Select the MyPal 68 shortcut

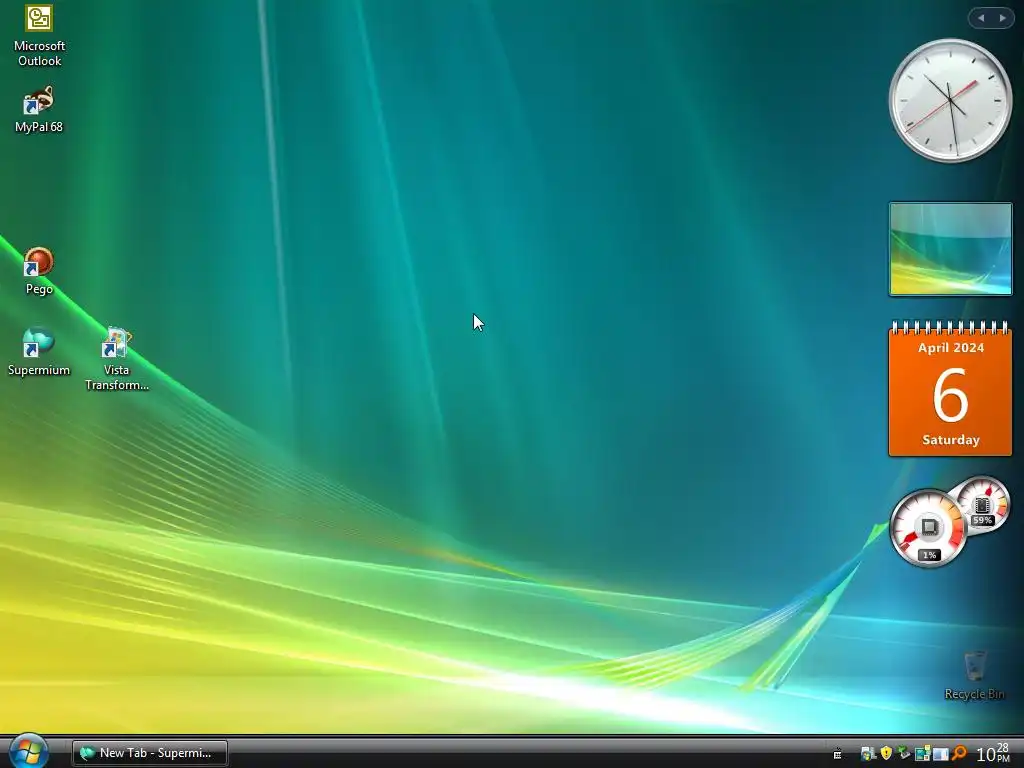(x=39, y=110)
